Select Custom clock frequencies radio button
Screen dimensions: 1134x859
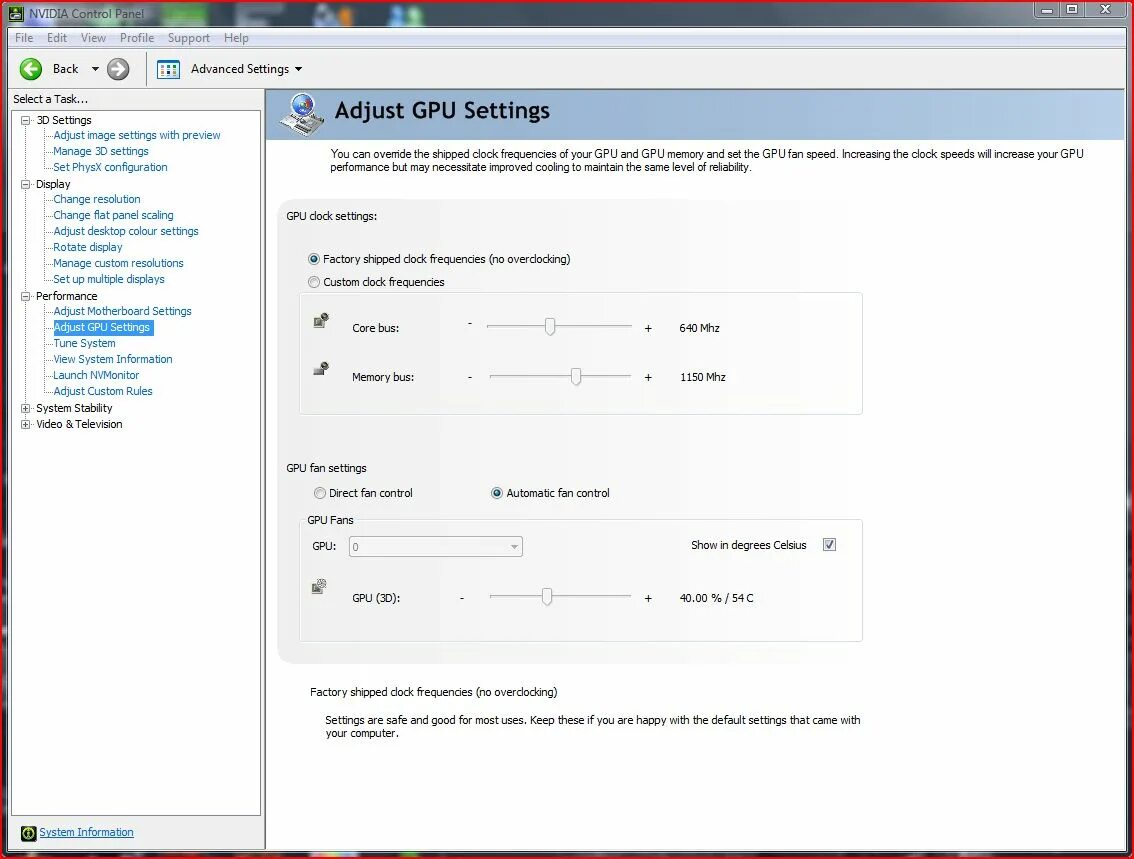tap(314, 282)
